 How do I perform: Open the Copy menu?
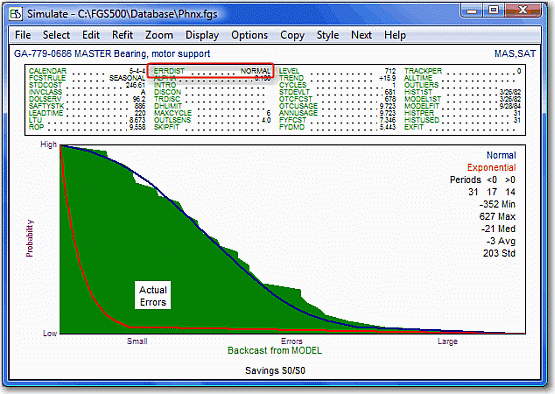(292, 35)
